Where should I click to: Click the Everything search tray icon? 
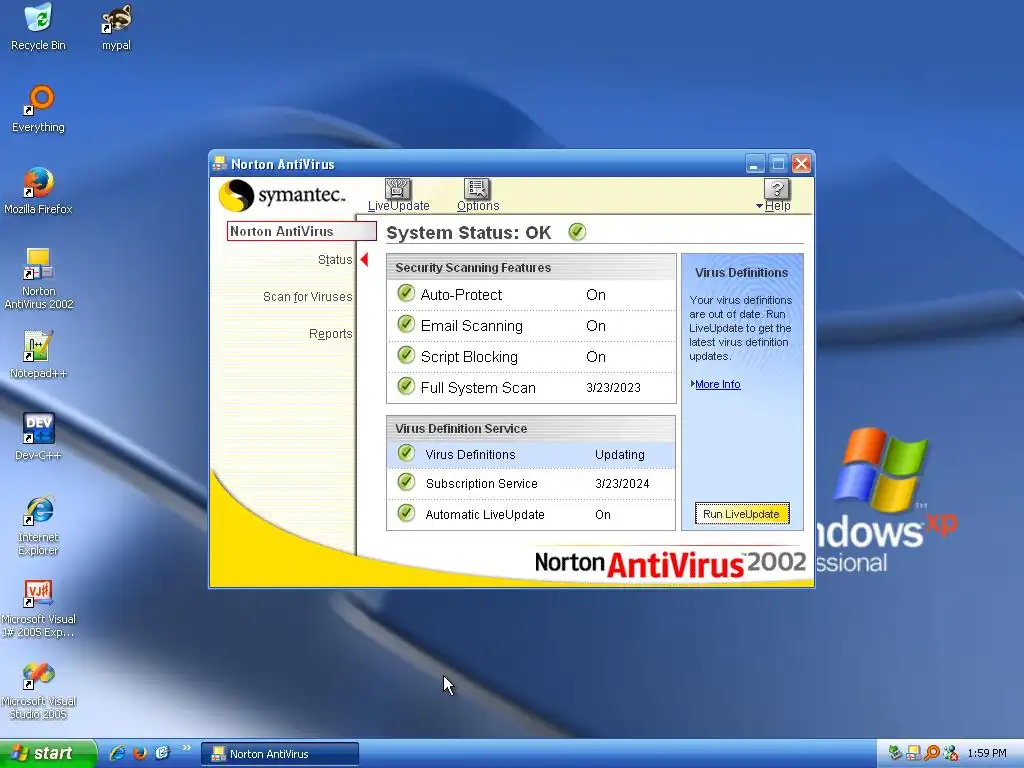[x=932, y=753]
